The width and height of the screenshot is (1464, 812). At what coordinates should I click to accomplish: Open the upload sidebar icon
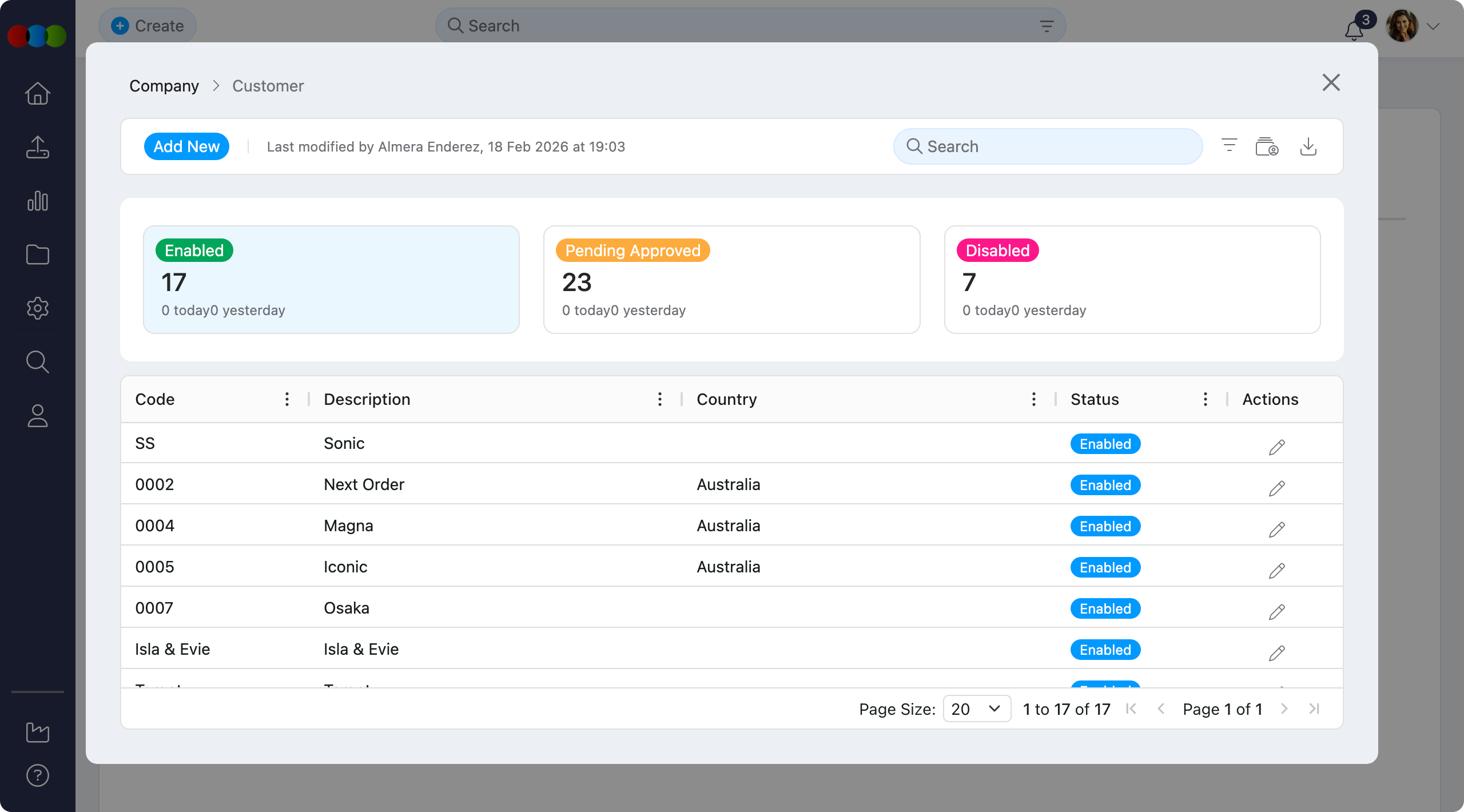click(x=38, y=148)
